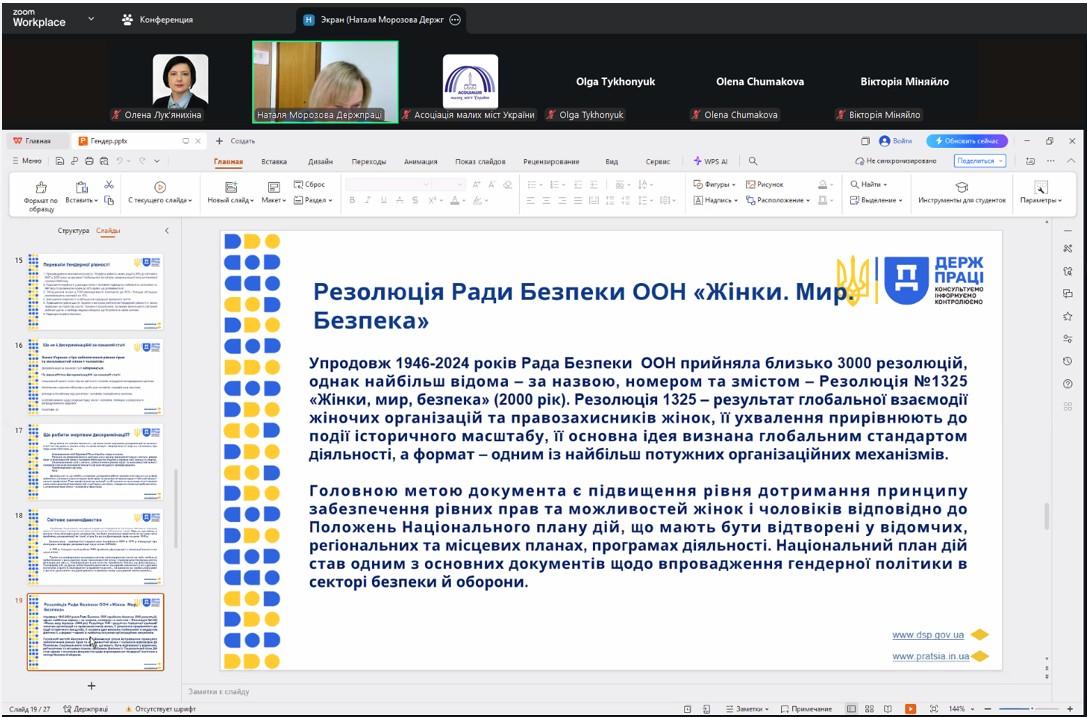
Task: Click the orange slideshow play icon in status bar
Action: coord(910,709)
